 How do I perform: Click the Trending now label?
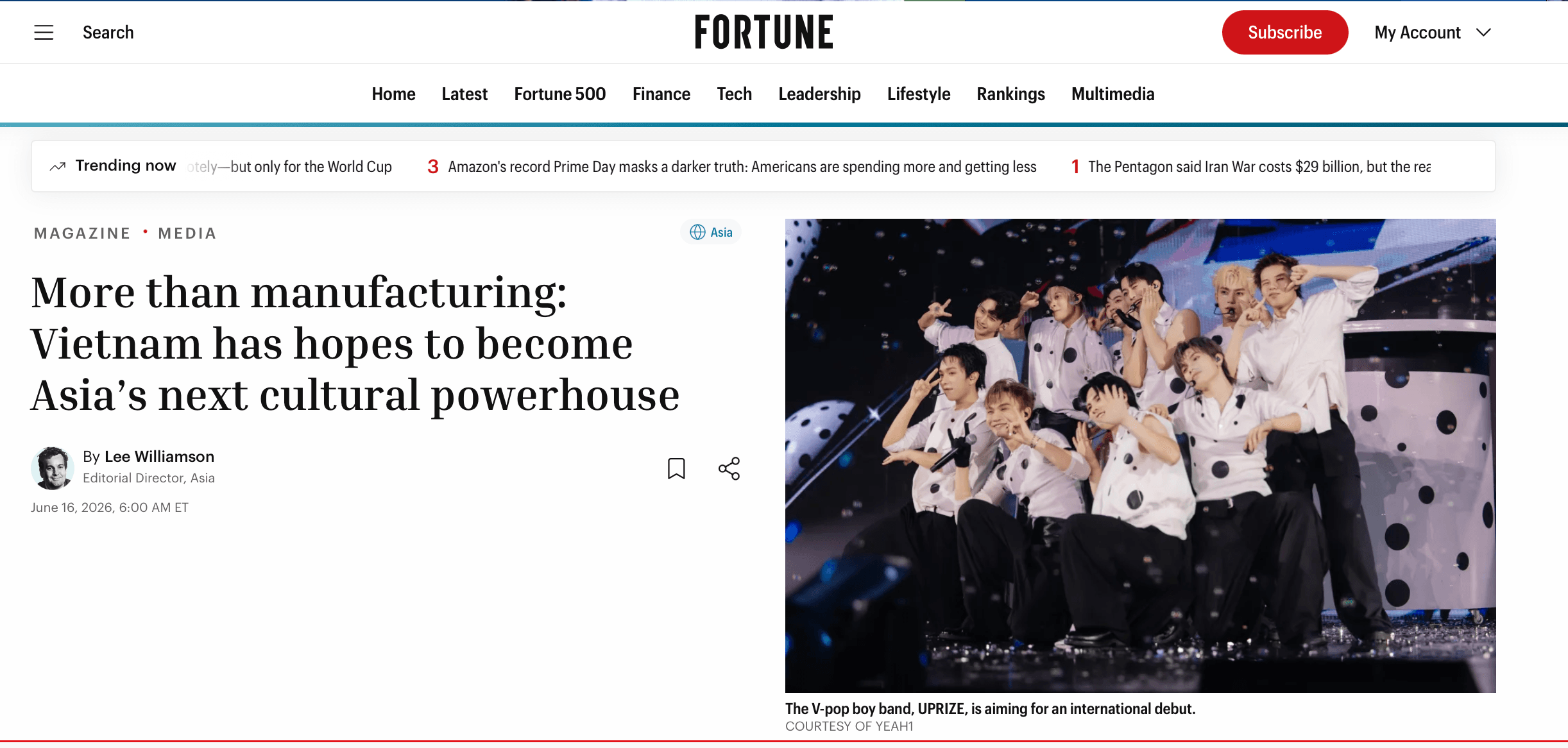click(x=125, y=166)
